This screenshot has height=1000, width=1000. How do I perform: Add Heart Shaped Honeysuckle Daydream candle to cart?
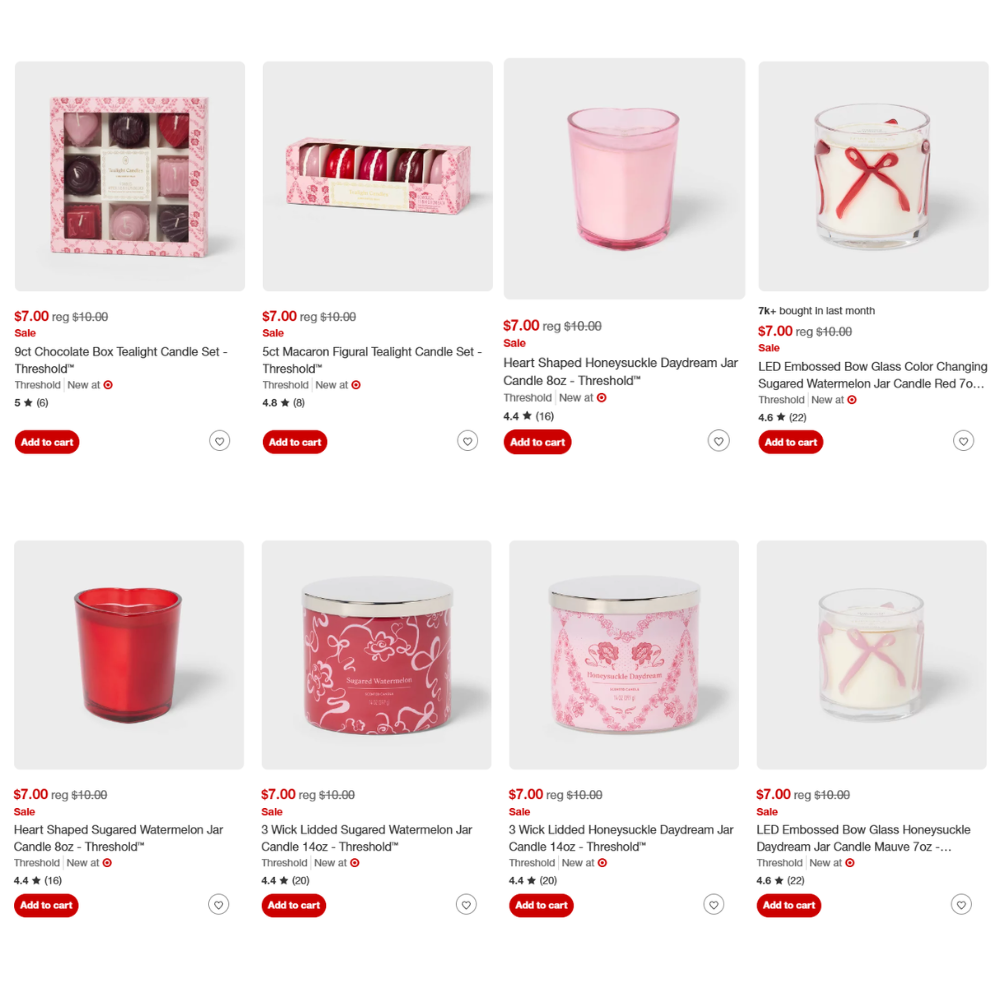coord(538,442)
